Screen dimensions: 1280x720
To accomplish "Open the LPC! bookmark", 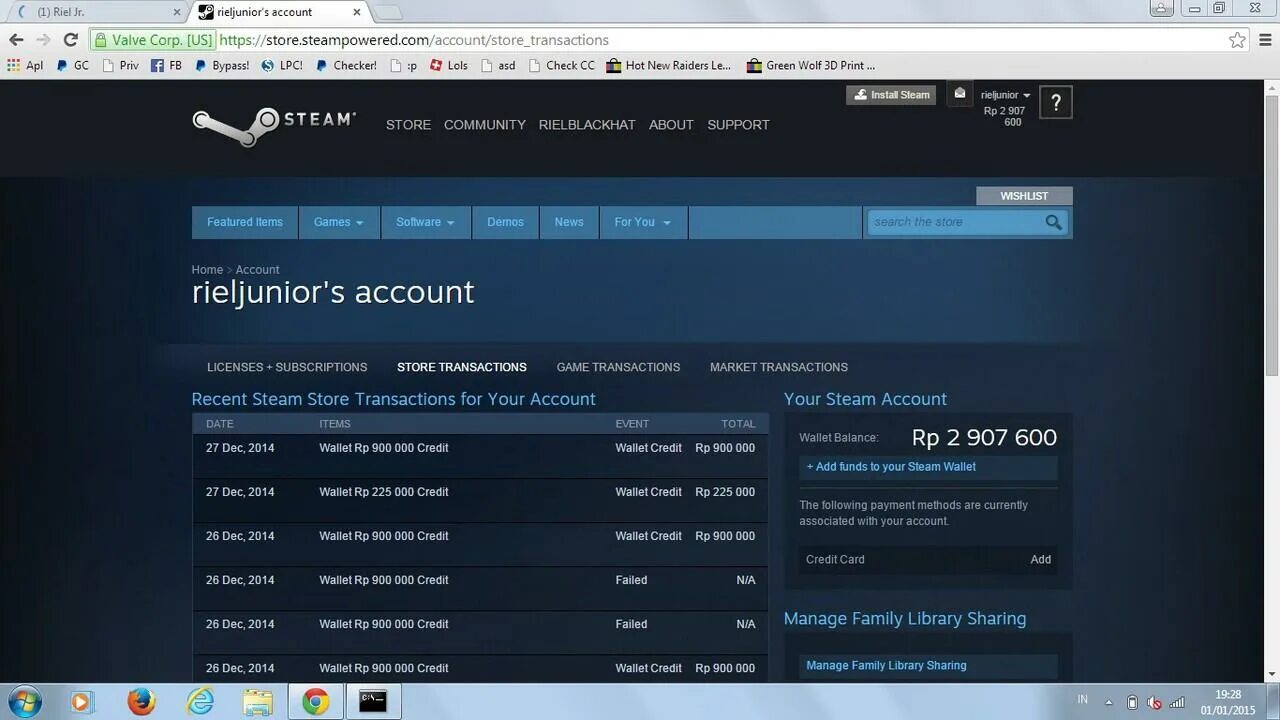I will point(281,65).
